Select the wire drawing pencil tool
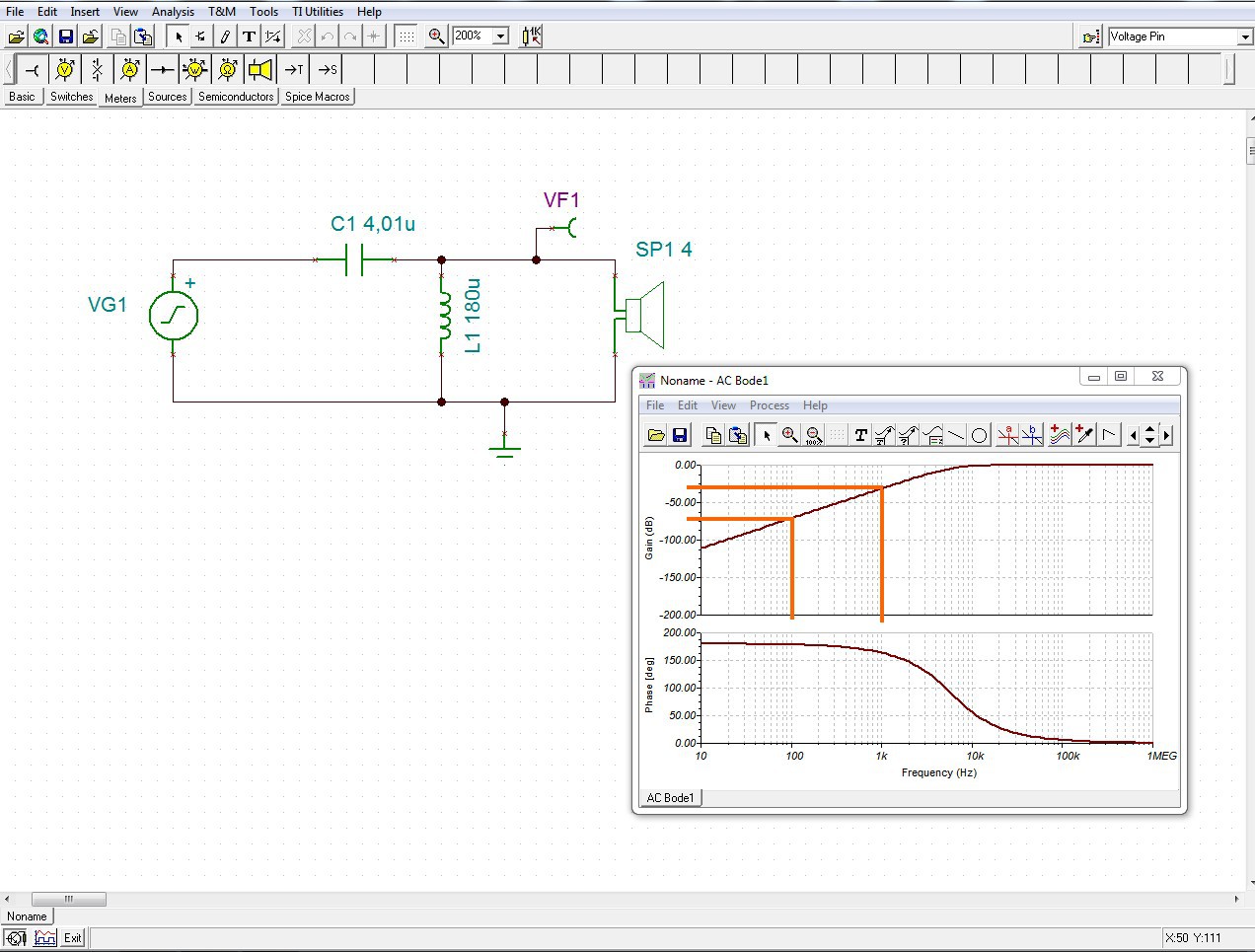The width and height of the screenshot is (1255, 952). pos(225,37)
